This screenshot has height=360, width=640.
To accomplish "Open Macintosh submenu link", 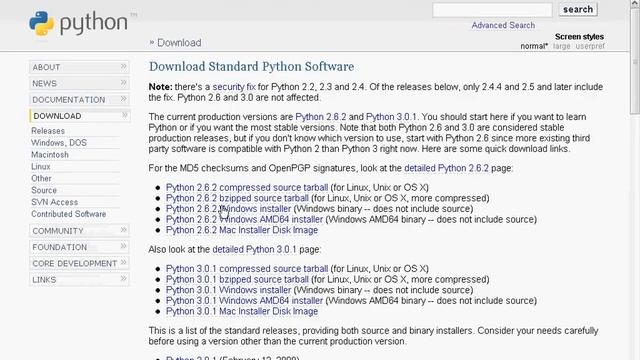I will point(50,155).
